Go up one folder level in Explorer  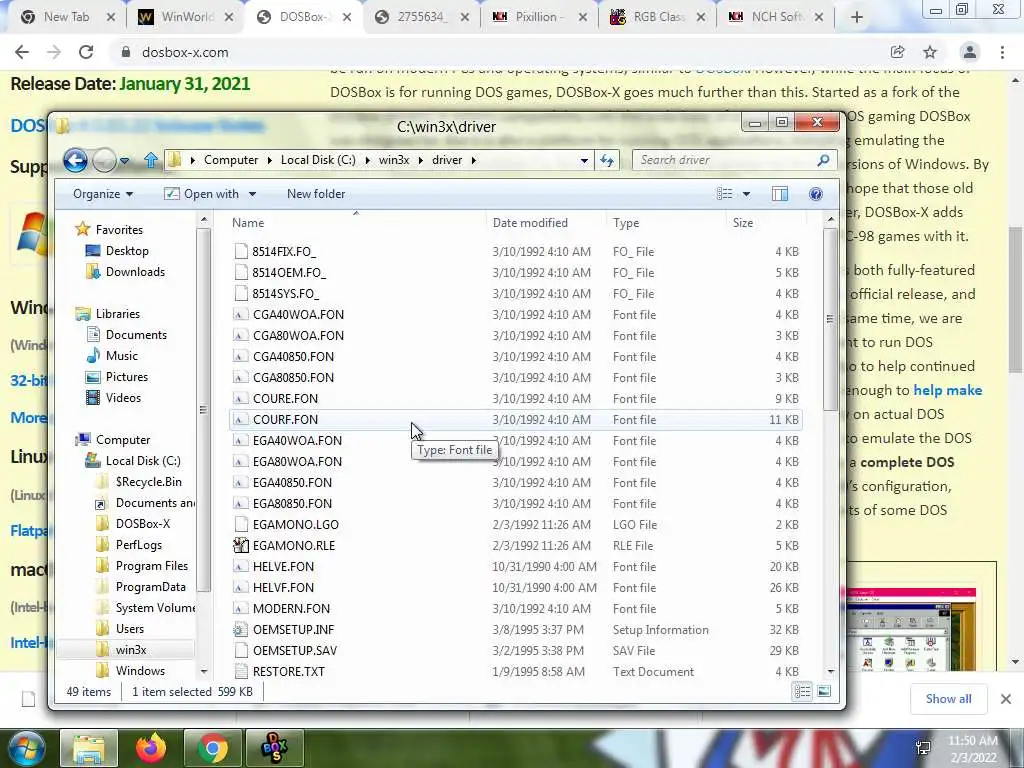click(x=151, y=160)
